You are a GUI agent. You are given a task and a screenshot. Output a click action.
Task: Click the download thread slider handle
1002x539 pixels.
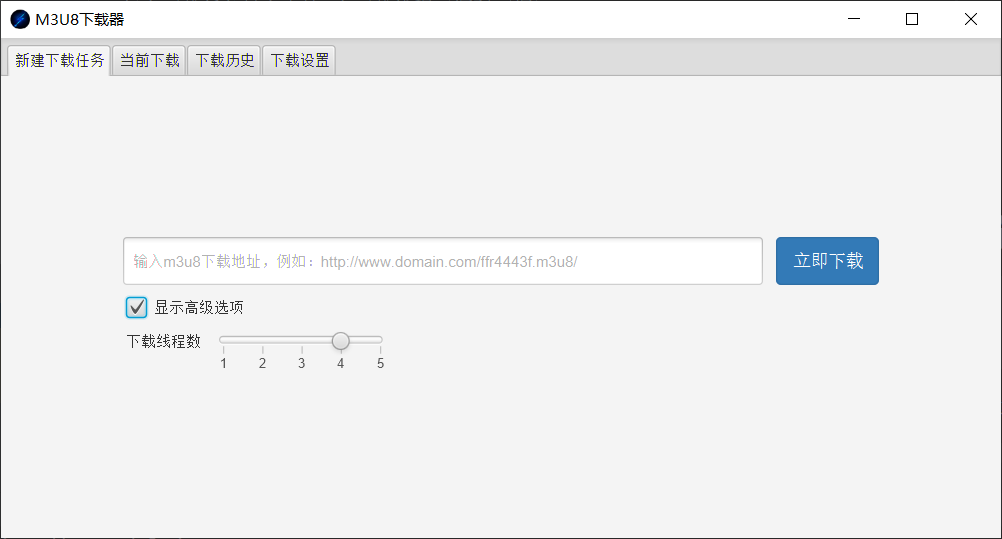tap(341, 341)
